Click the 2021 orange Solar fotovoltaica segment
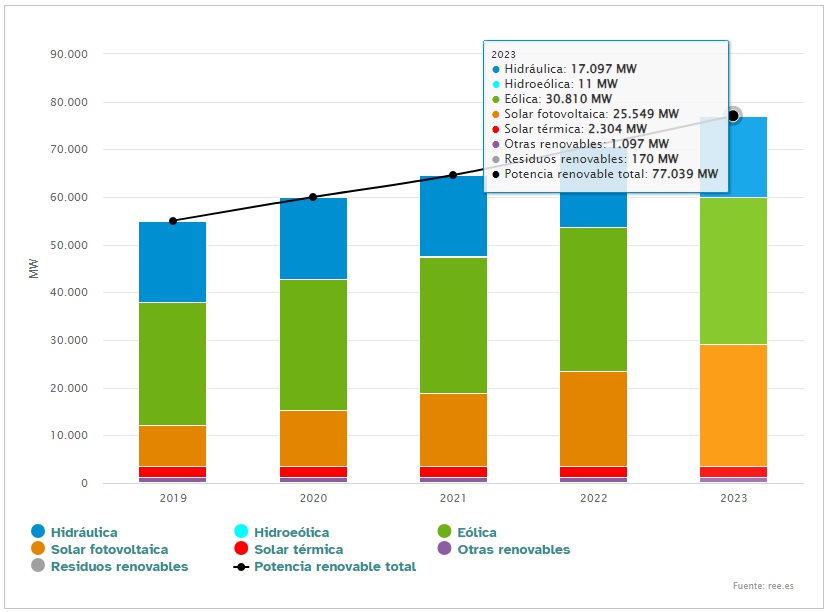Image resolution: width=831 pixels, height=612 pixels. pos(453,430)
